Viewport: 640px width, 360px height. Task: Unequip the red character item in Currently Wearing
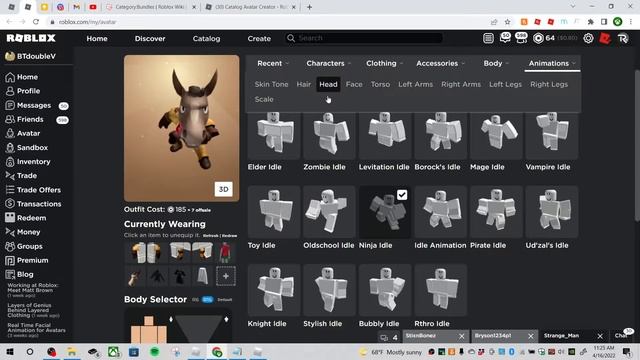tap(224, 252)
